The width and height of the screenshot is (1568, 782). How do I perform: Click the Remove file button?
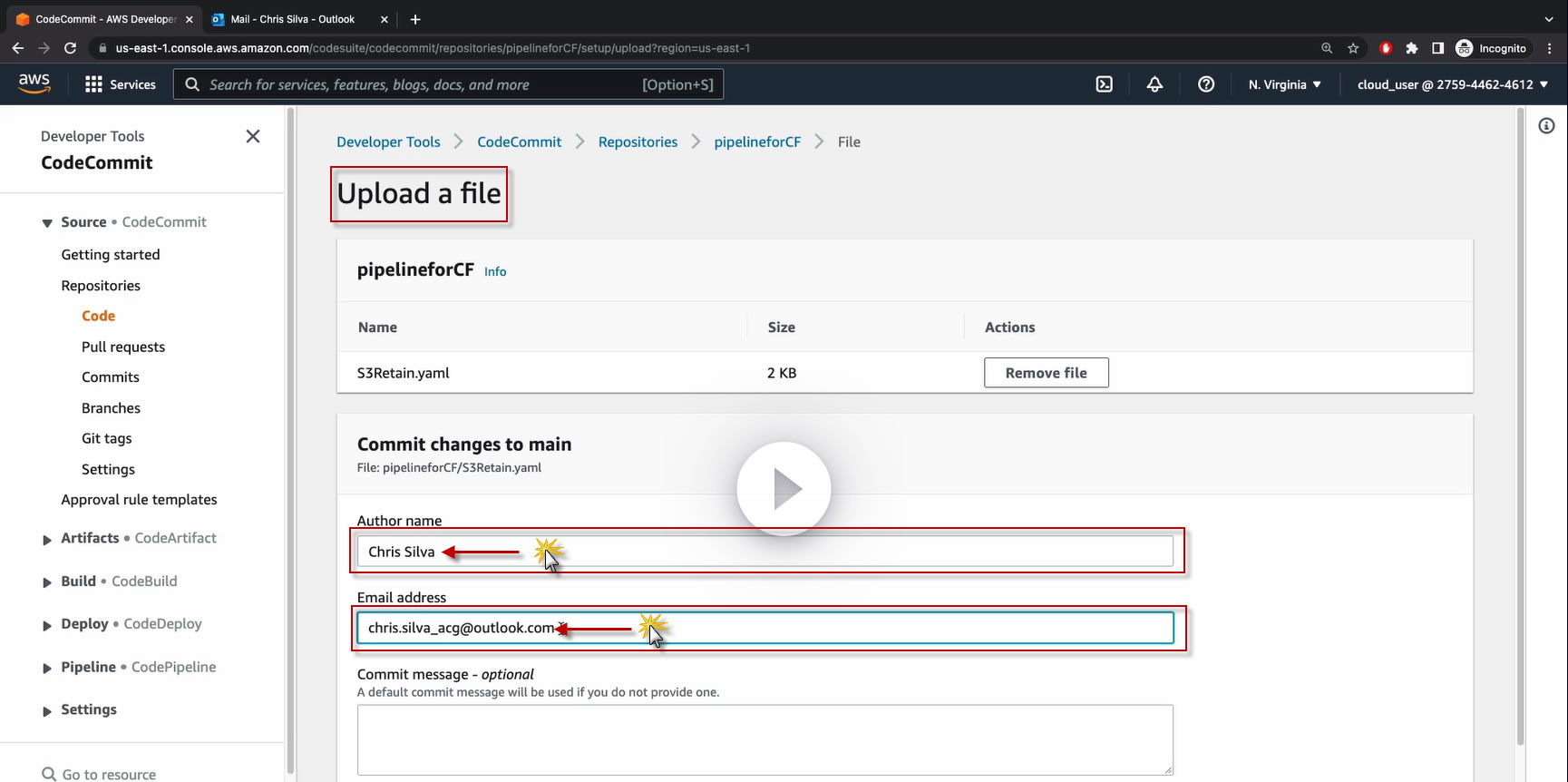pyautogui.click(x=1047, y=373)
